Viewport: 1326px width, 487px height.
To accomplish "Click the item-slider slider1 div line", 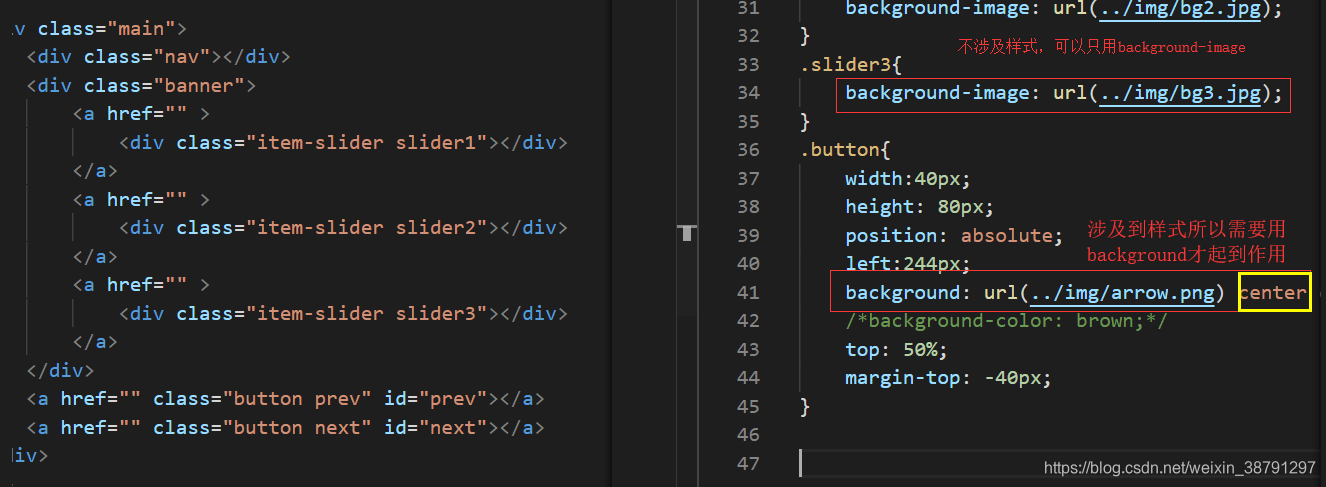I will (343, 143).
